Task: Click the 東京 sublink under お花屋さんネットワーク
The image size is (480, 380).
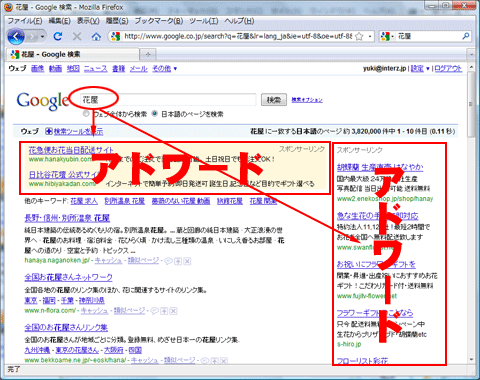Action: (x=31, y=300)
